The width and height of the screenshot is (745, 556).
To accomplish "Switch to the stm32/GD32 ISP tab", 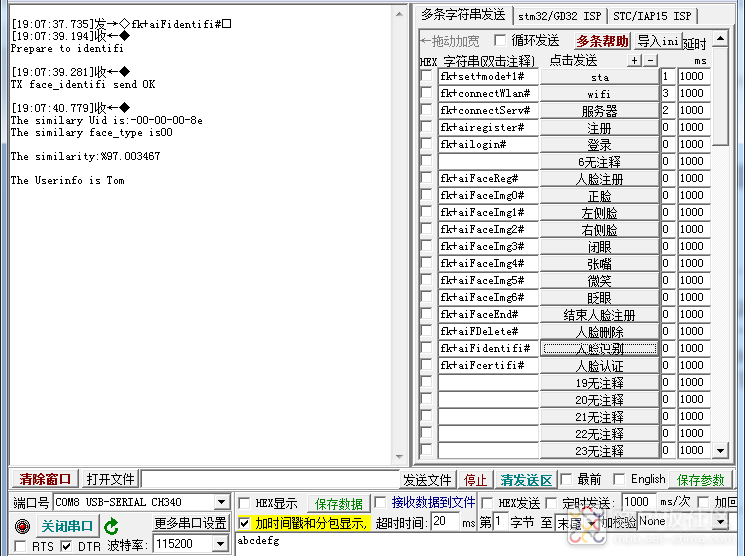I will 559,16.
